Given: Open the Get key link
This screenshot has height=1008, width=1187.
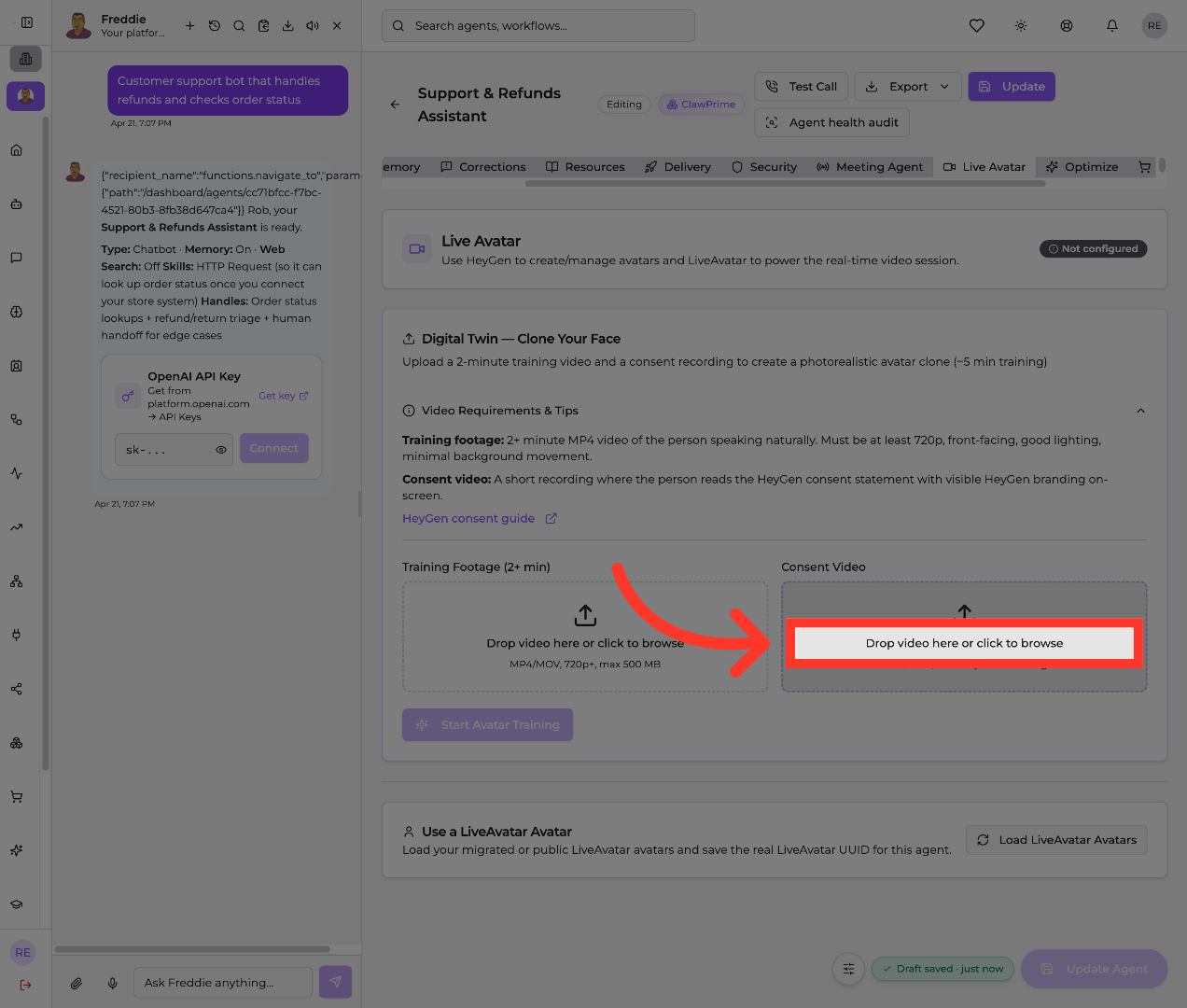Looking at the screenshot, I should (x=284, y=396).
